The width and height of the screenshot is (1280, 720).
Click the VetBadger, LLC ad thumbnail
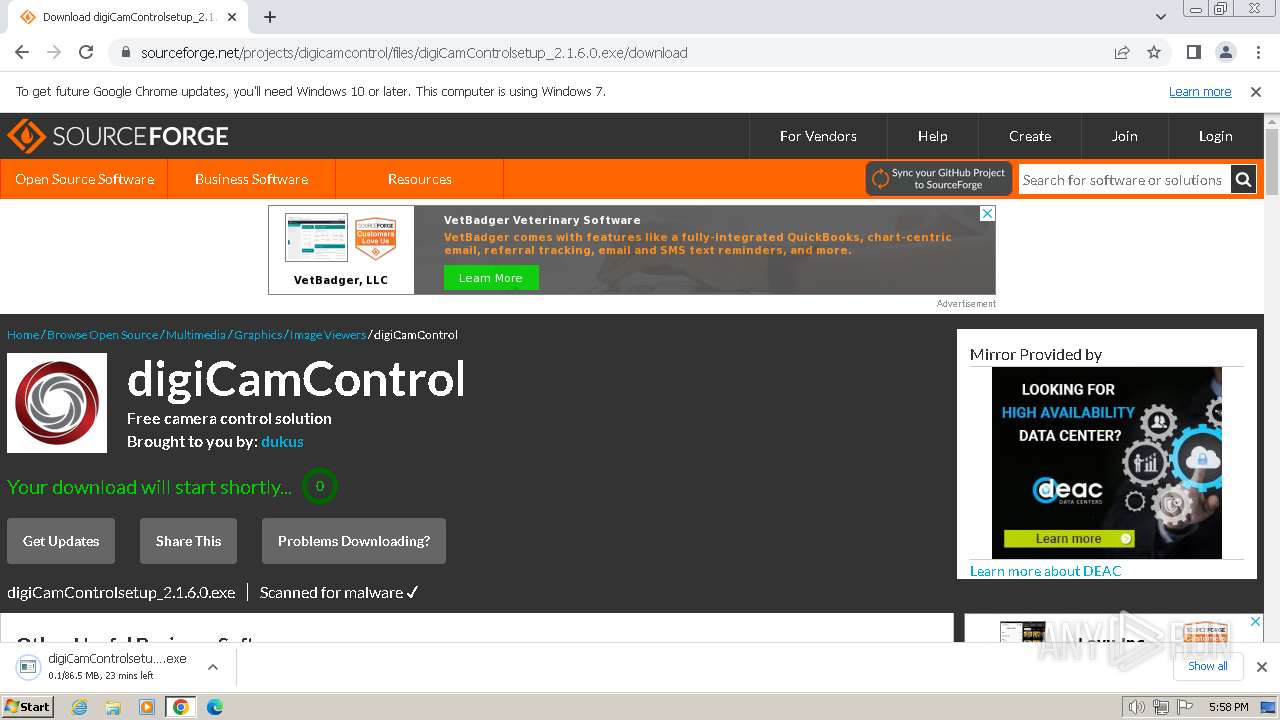tap(341, 250)
